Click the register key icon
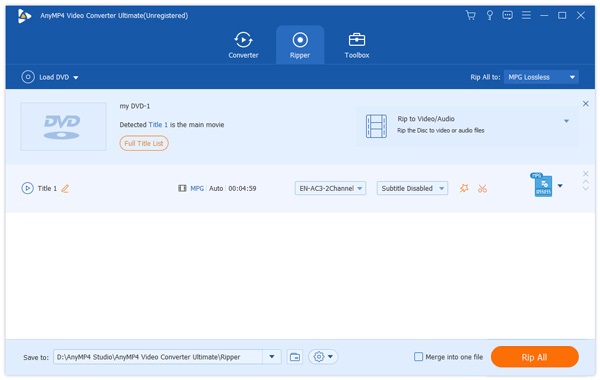This screenshot has width=600, height=380. 489,15
